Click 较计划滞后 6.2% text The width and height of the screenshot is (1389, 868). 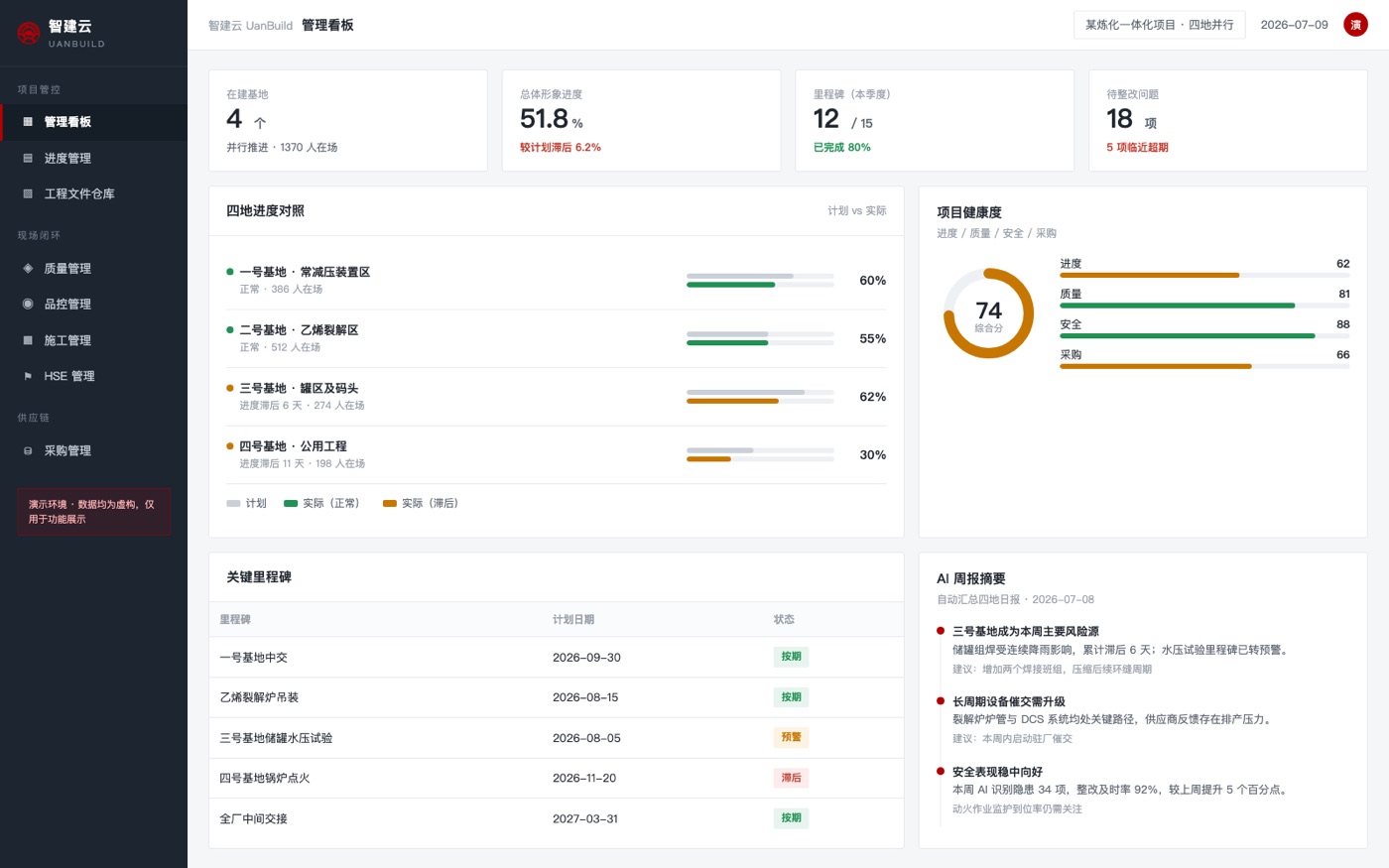pyautogui.click(x=561, y=147)
